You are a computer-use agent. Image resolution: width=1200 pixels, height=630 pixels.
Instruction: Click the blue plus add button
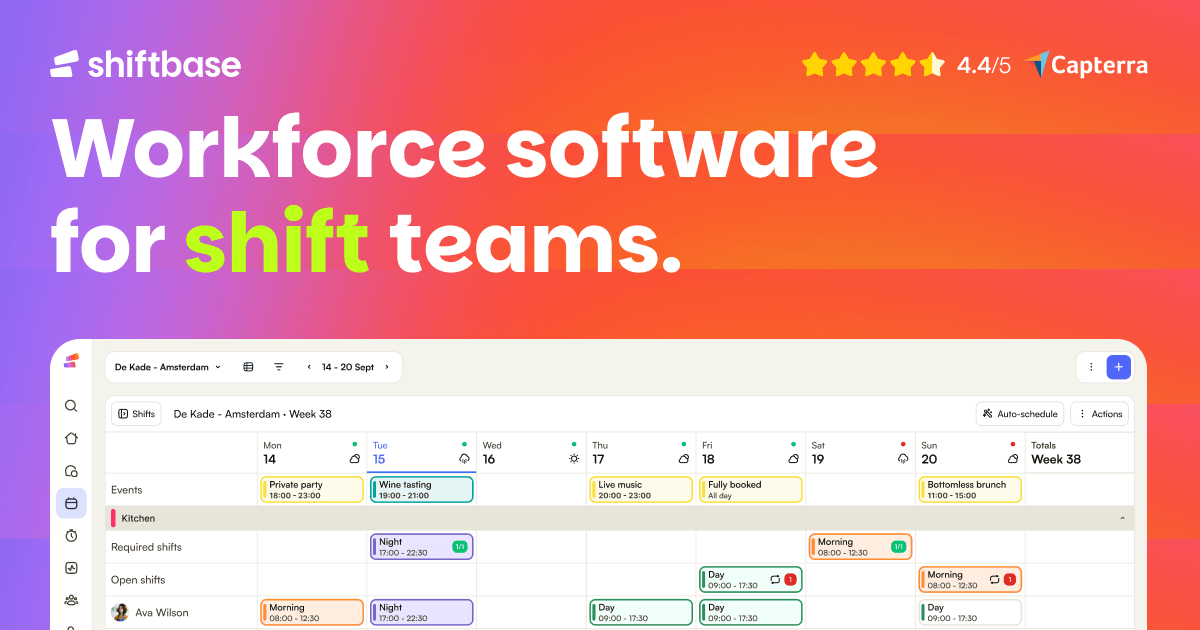tap(1118, 367)
